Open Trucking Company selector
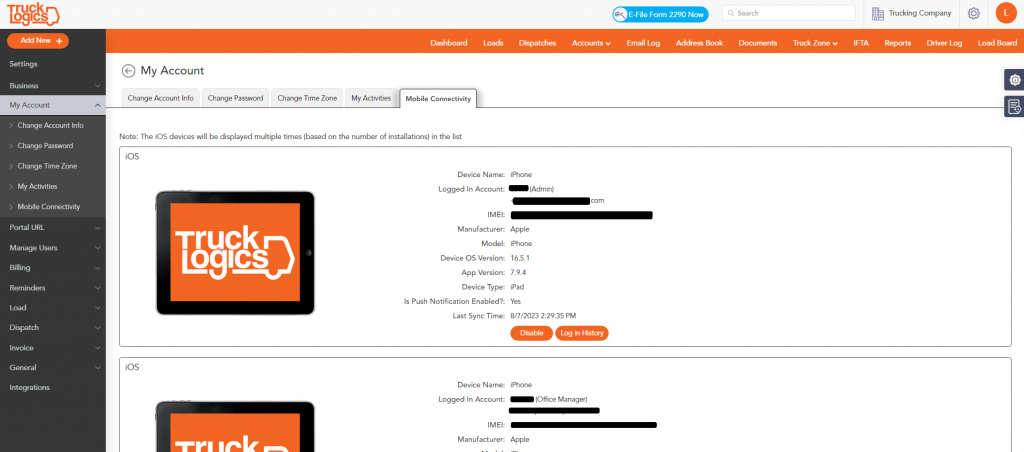The image size is (1024, 452). click(912, 13)
